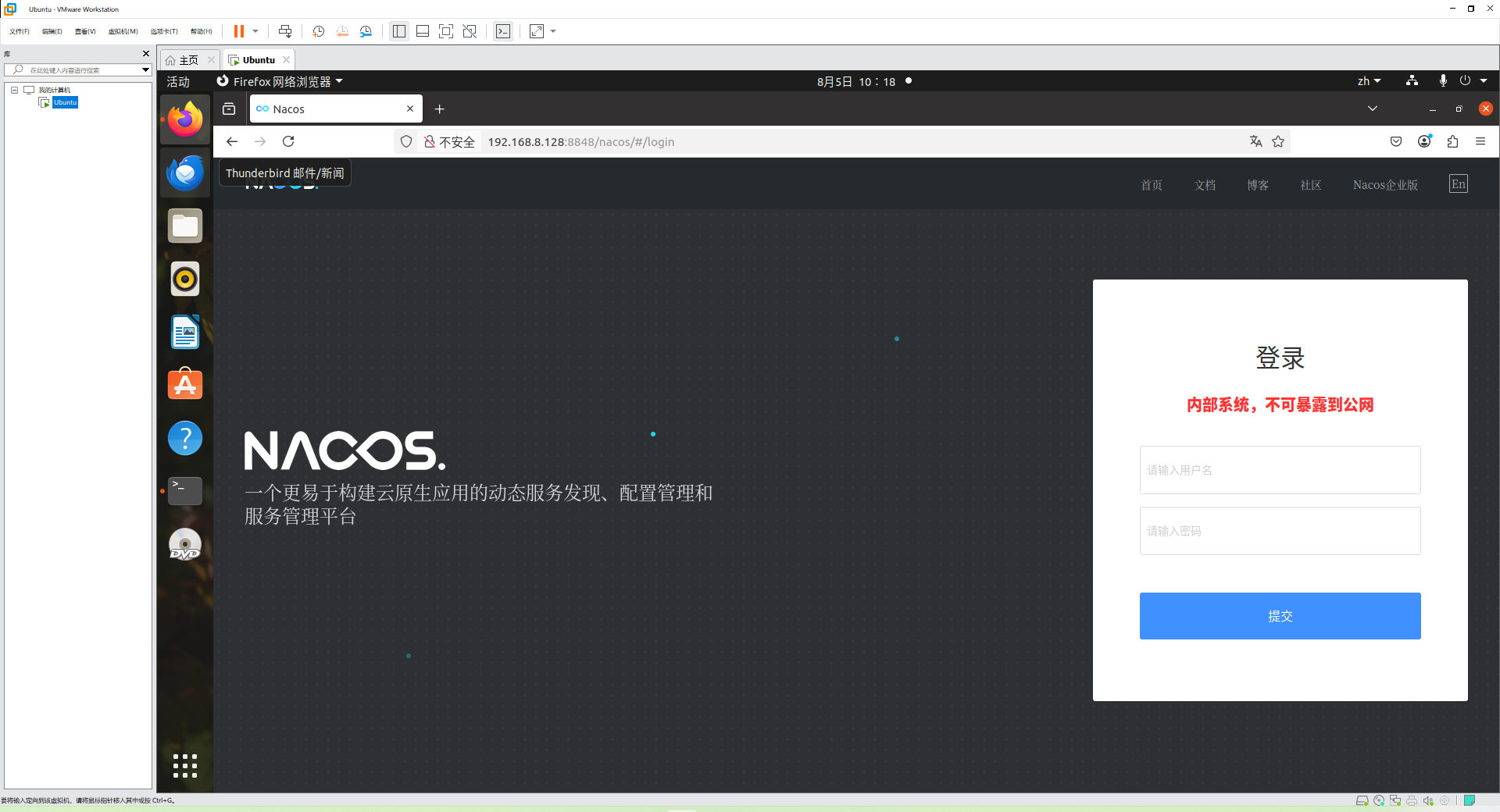Click the list all tabs chevron
This screenshot has height=812, width=1500.
tap(1373, 109)
